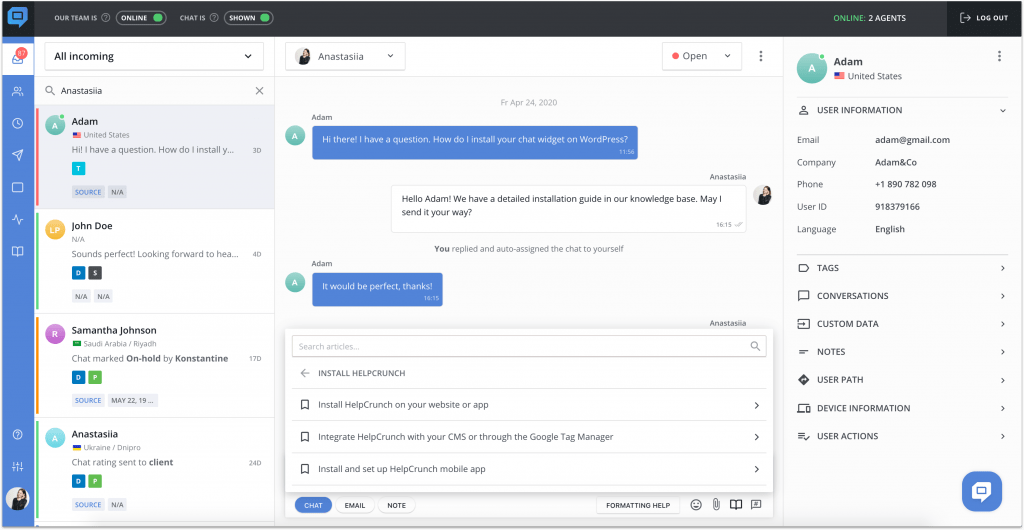
Task: Toggle the team Online status switch
Action: [141, 18]
